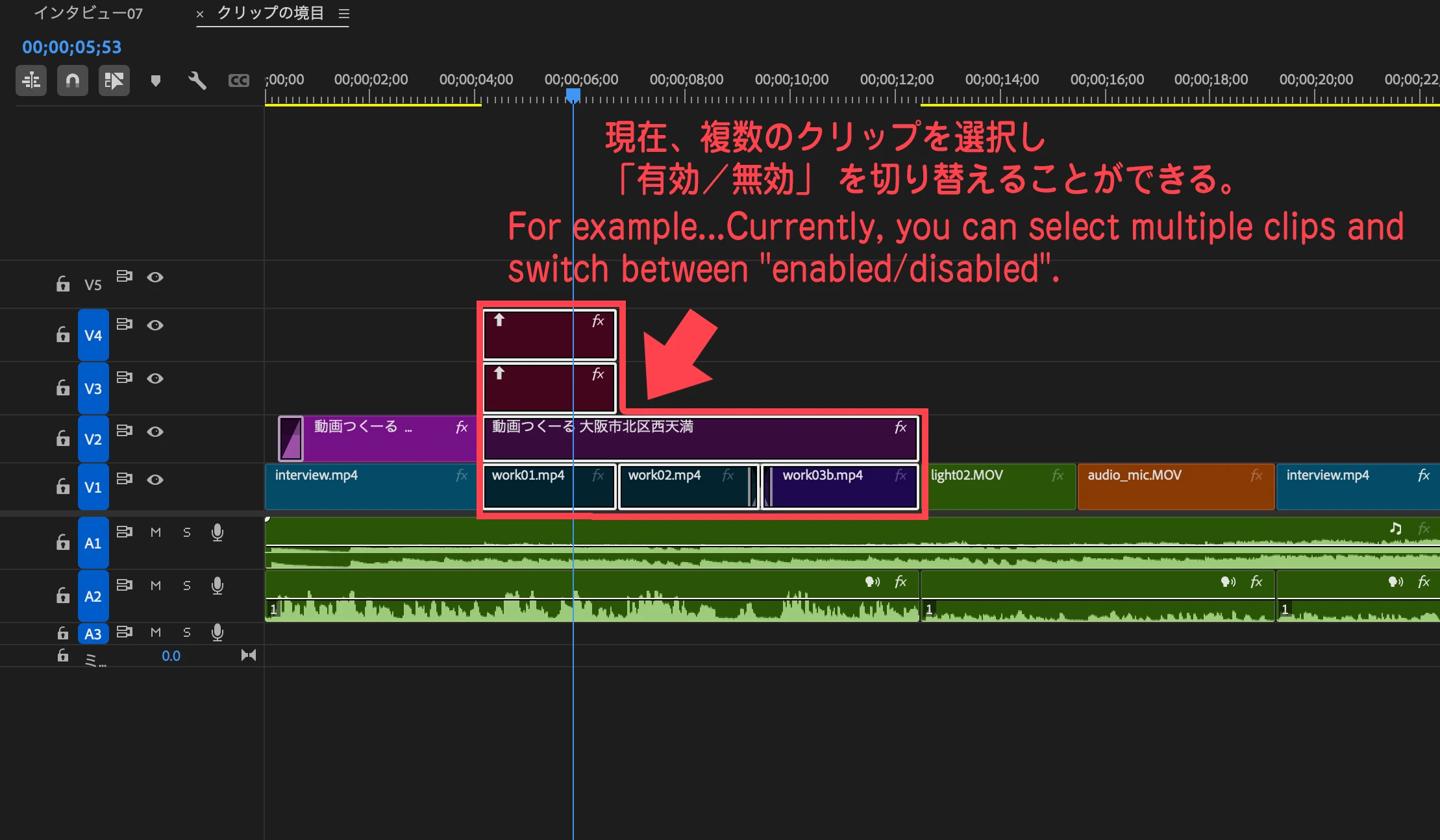Solo the A1 audio track
1440x840 pixels.
pos(187,533)
